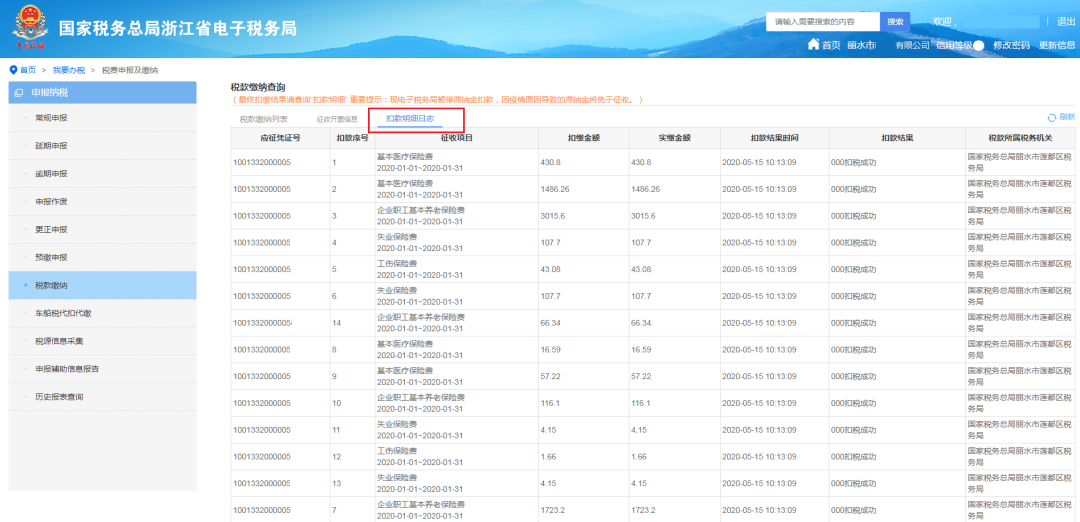This screenshot has width=1080, height=522.
Task: Open 常规申报 in the sidebar
Action: (103, 118)
